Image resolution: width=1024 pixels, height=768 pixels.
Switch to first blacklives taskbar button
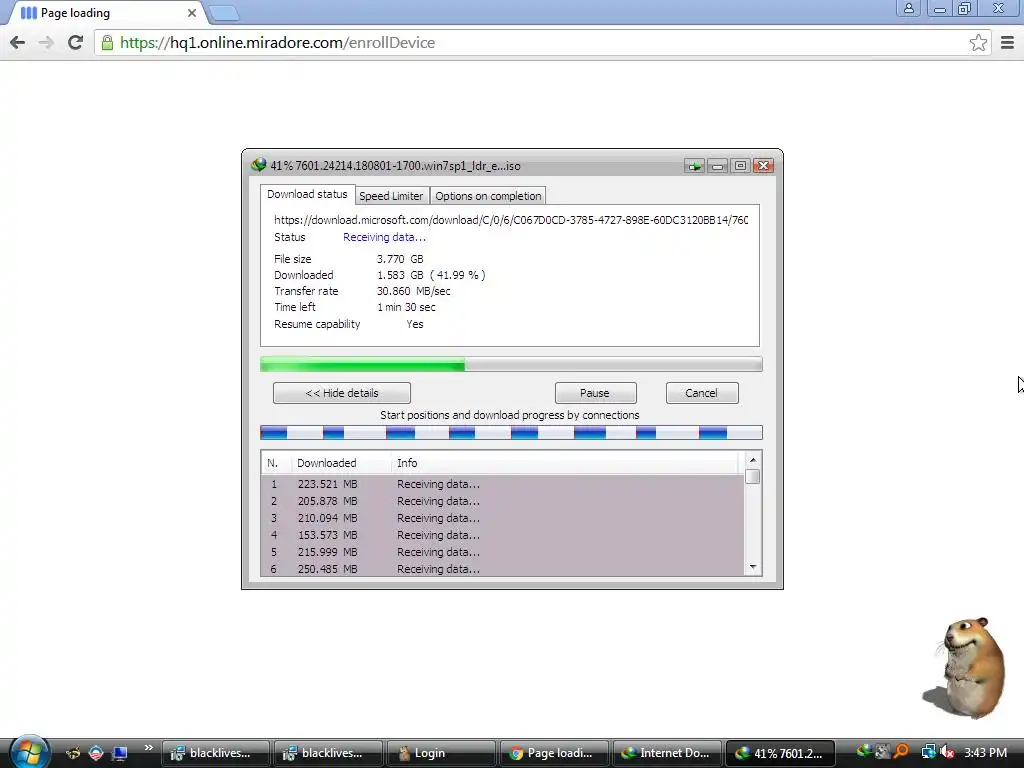coord(216,753)
